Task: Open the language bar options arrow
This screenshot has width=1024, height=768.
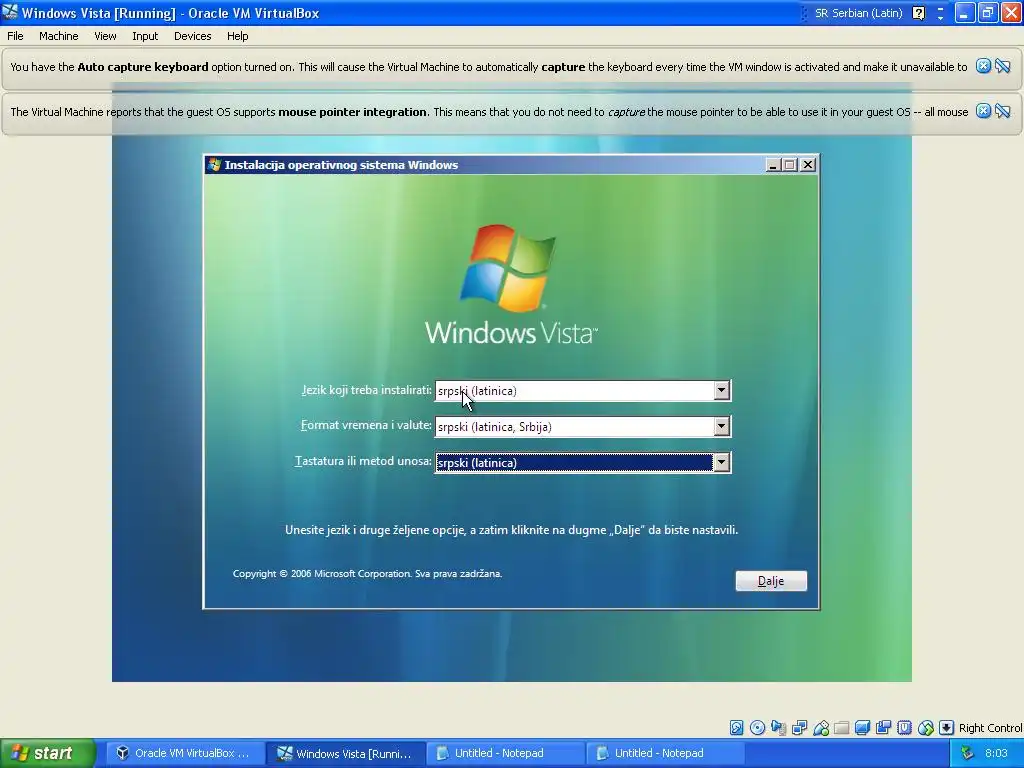Action: (940, 18)
